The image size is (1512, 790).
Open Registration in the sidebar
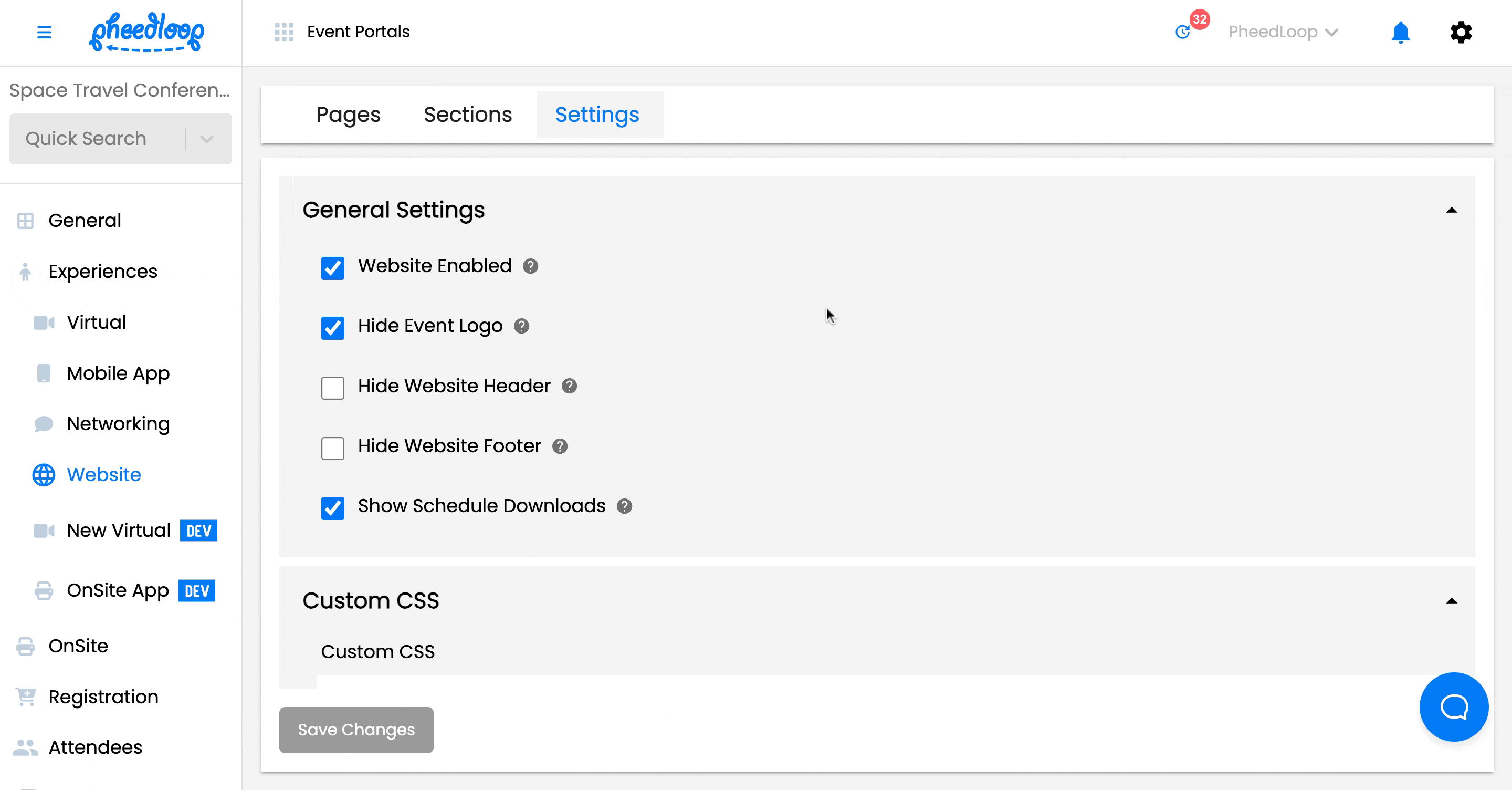click(103, 697)
